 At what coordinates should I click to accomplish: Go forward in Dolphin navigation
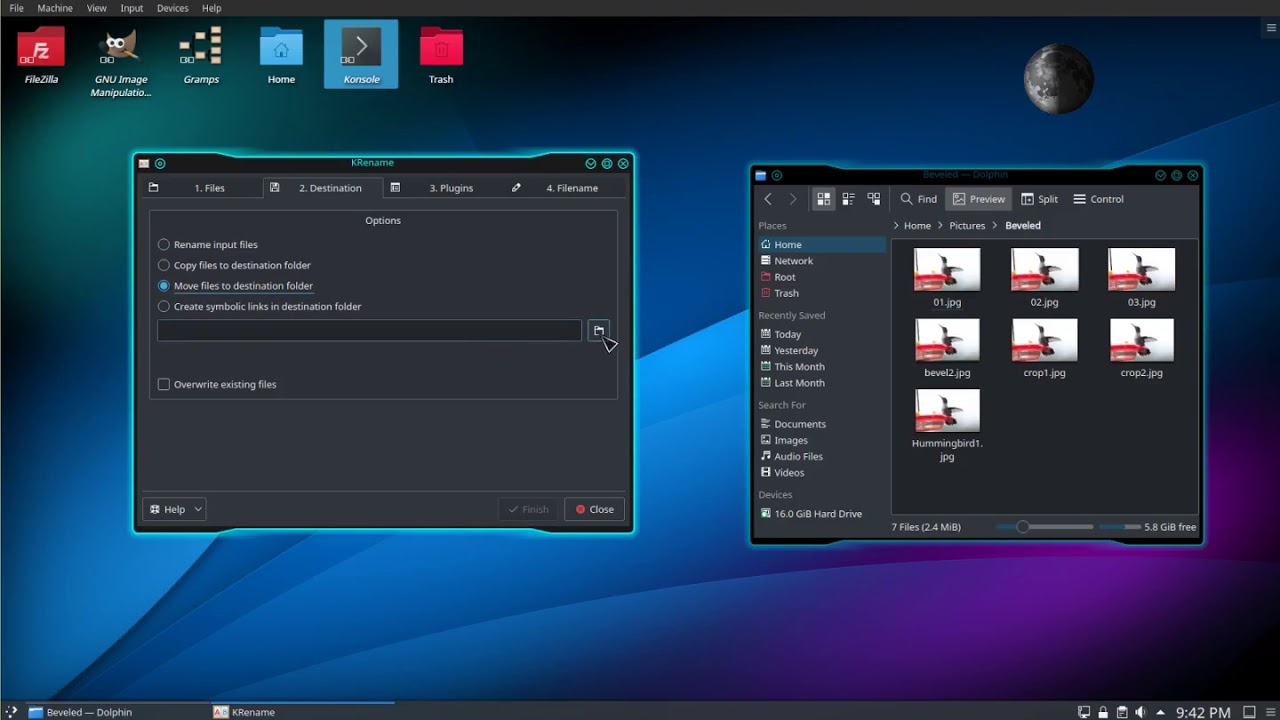click(x=793, y=199)
